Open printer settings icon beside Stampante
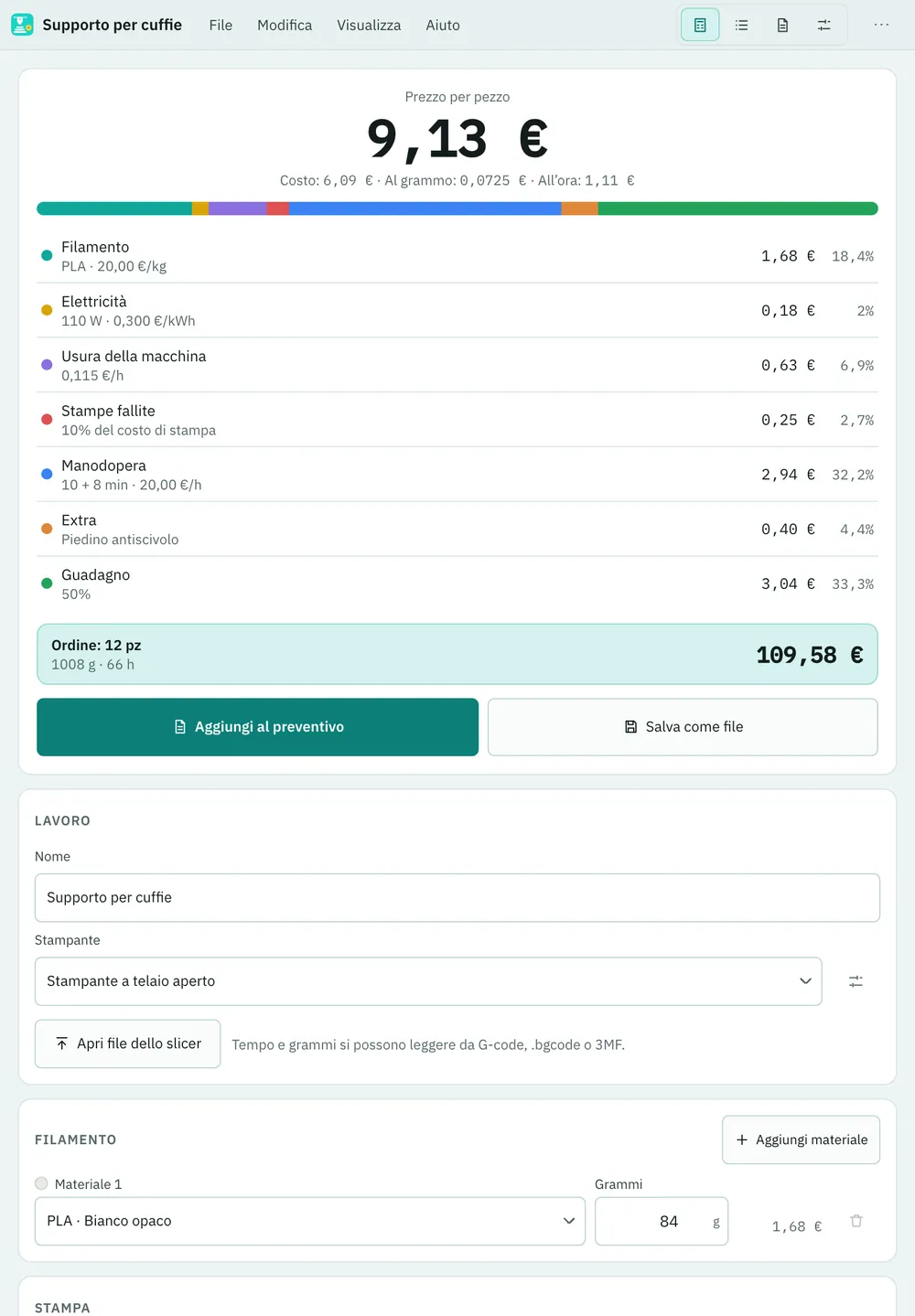Screen dimensions: 915x1316 tap(856, 981)
